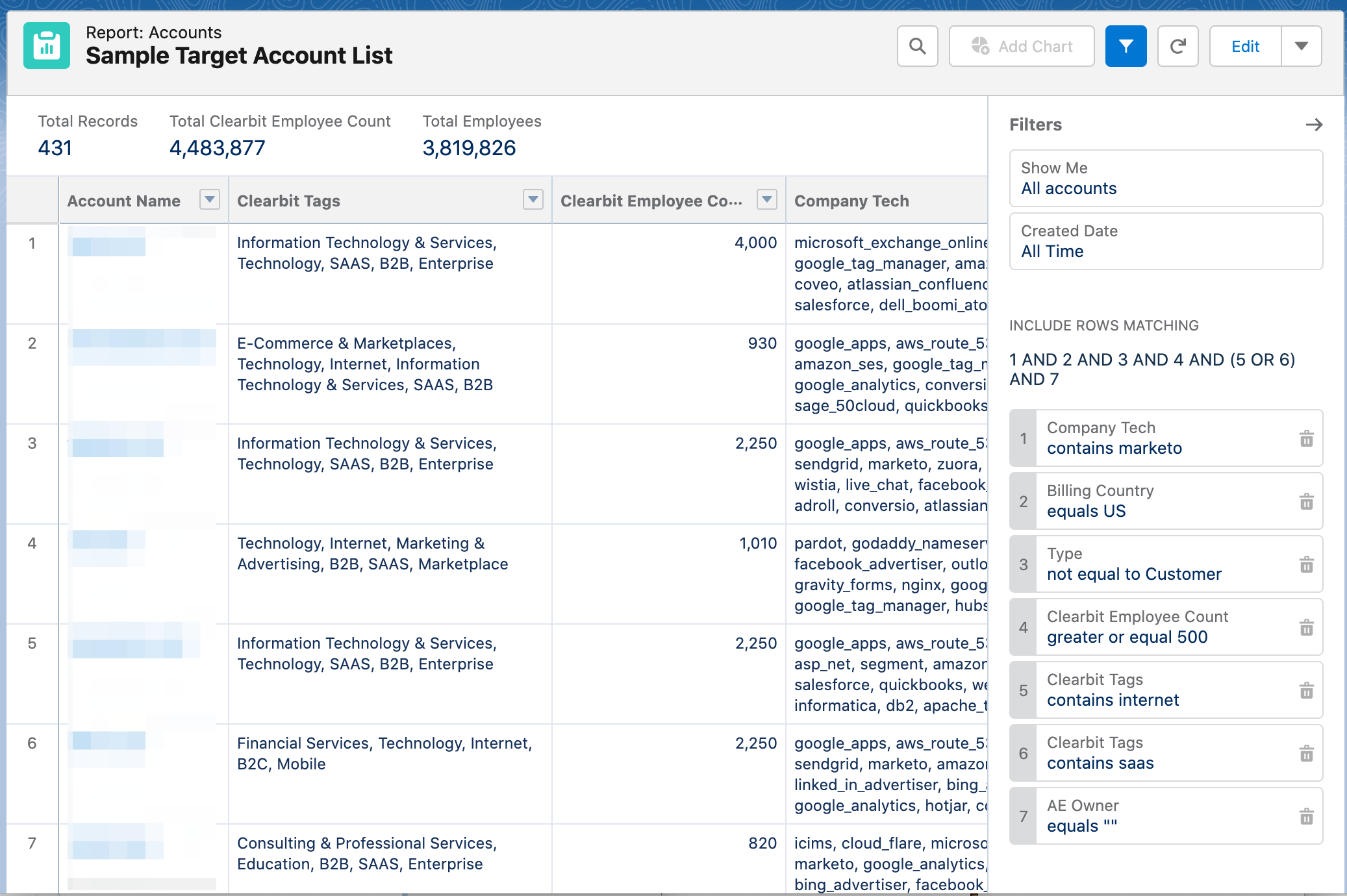Click Total Clearbit Employee Count 4,483,877

click(217, 148)
